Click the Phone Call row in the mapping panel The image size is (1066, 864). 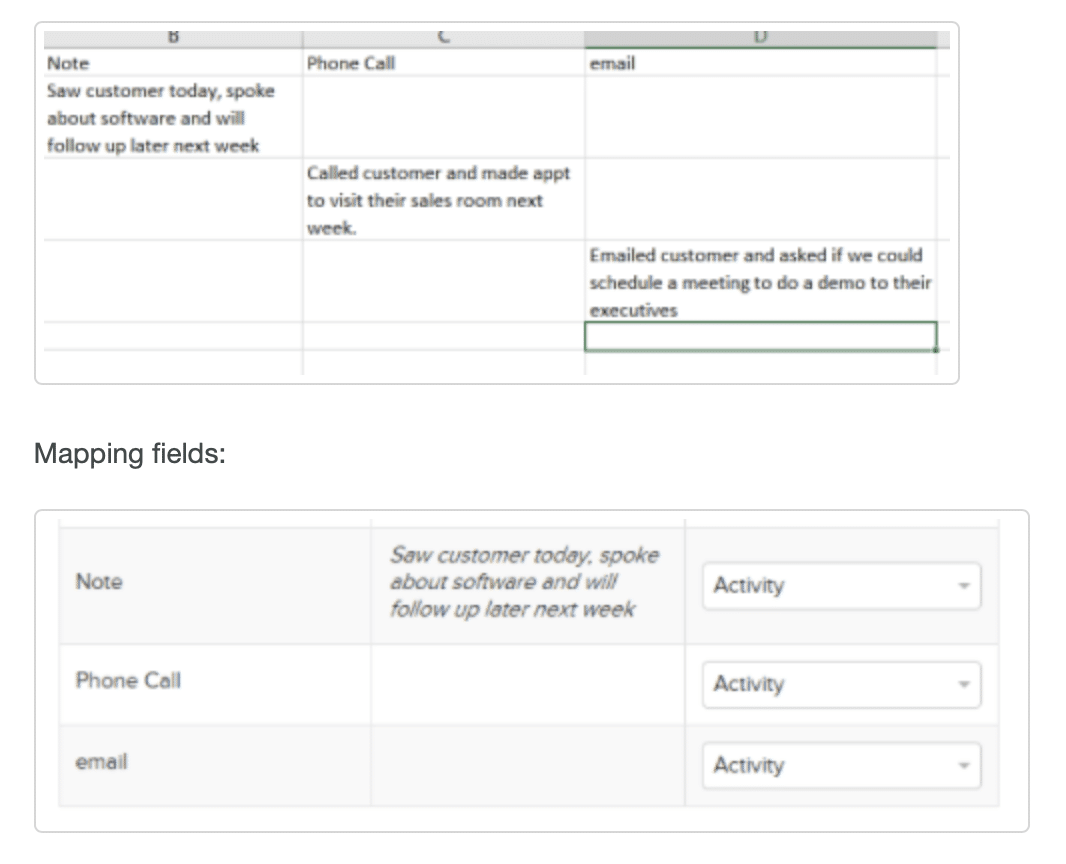128,681
